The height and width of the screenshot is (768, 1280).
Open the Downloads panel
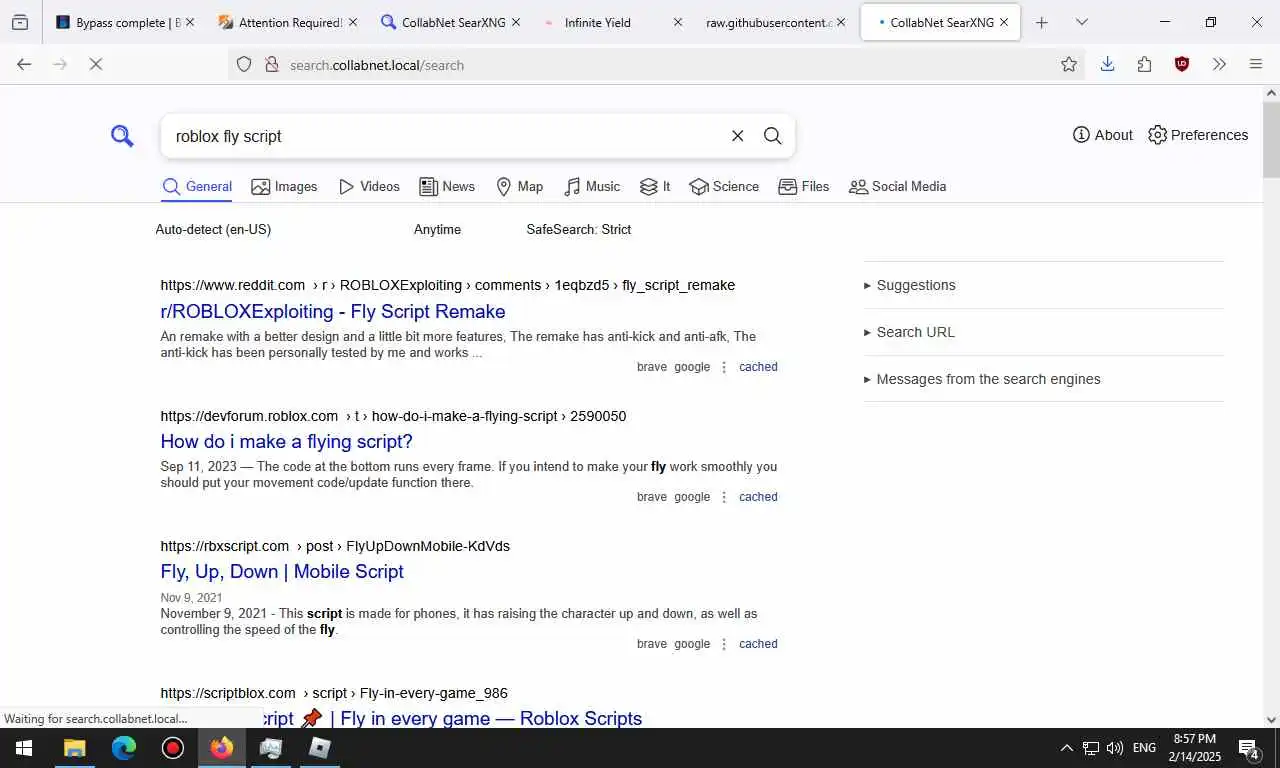[x=1107, y=64]
